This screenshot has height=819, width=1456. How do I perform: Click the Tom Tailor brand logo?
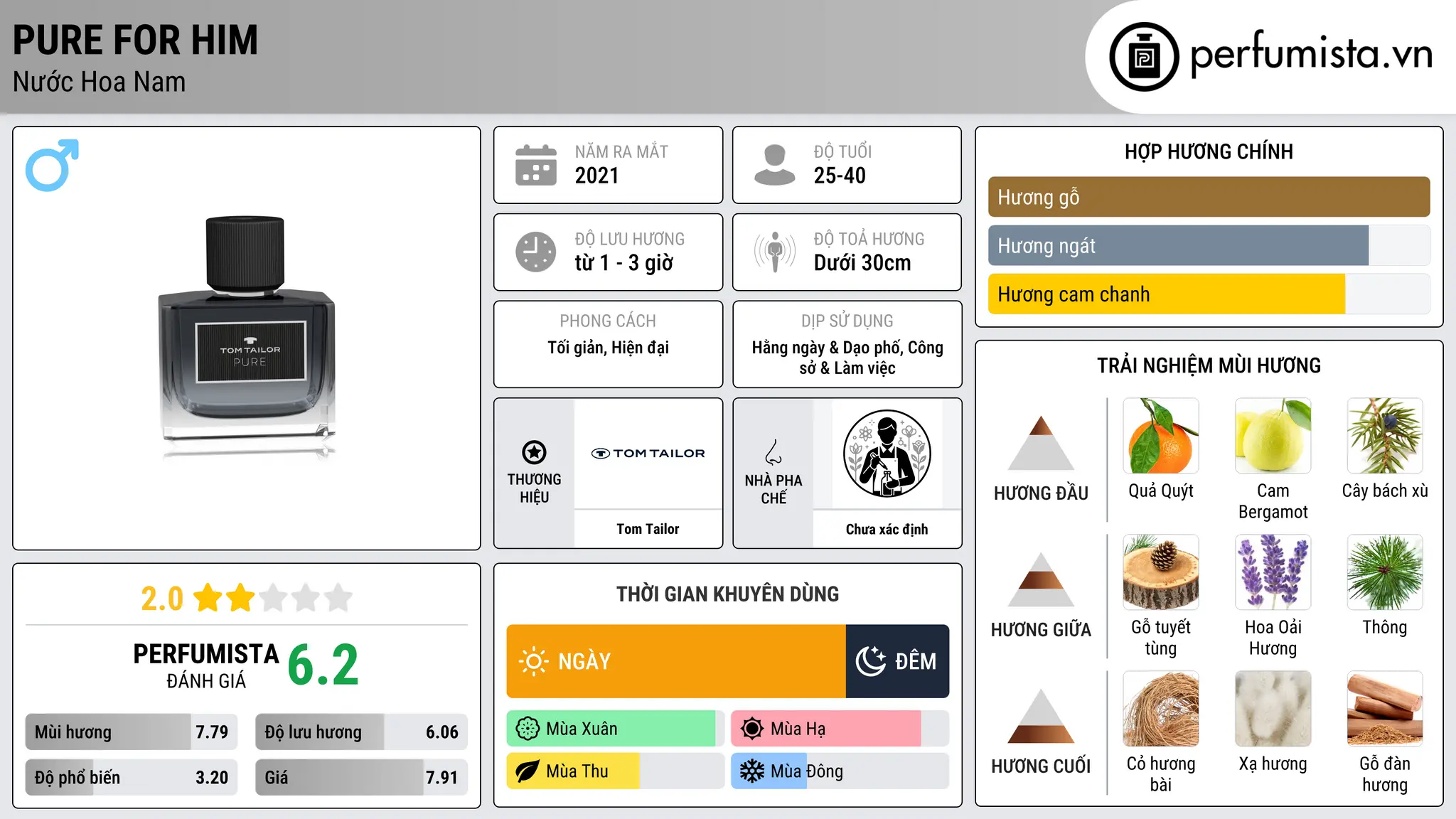tap(648, 453)
